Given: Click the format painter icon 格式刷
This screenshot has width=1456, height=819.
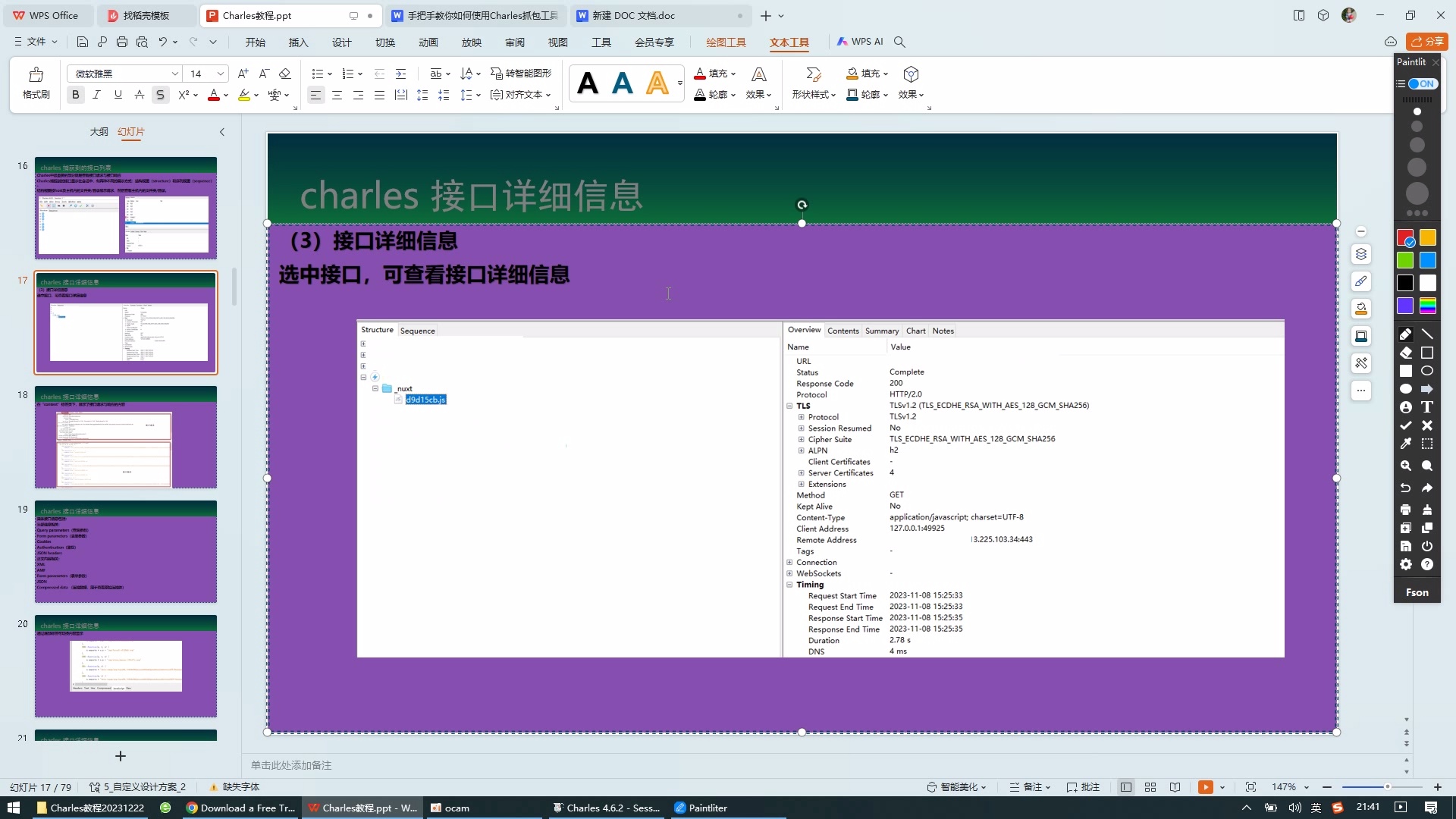Looking at the screenshot, I should tap(35, 83).
